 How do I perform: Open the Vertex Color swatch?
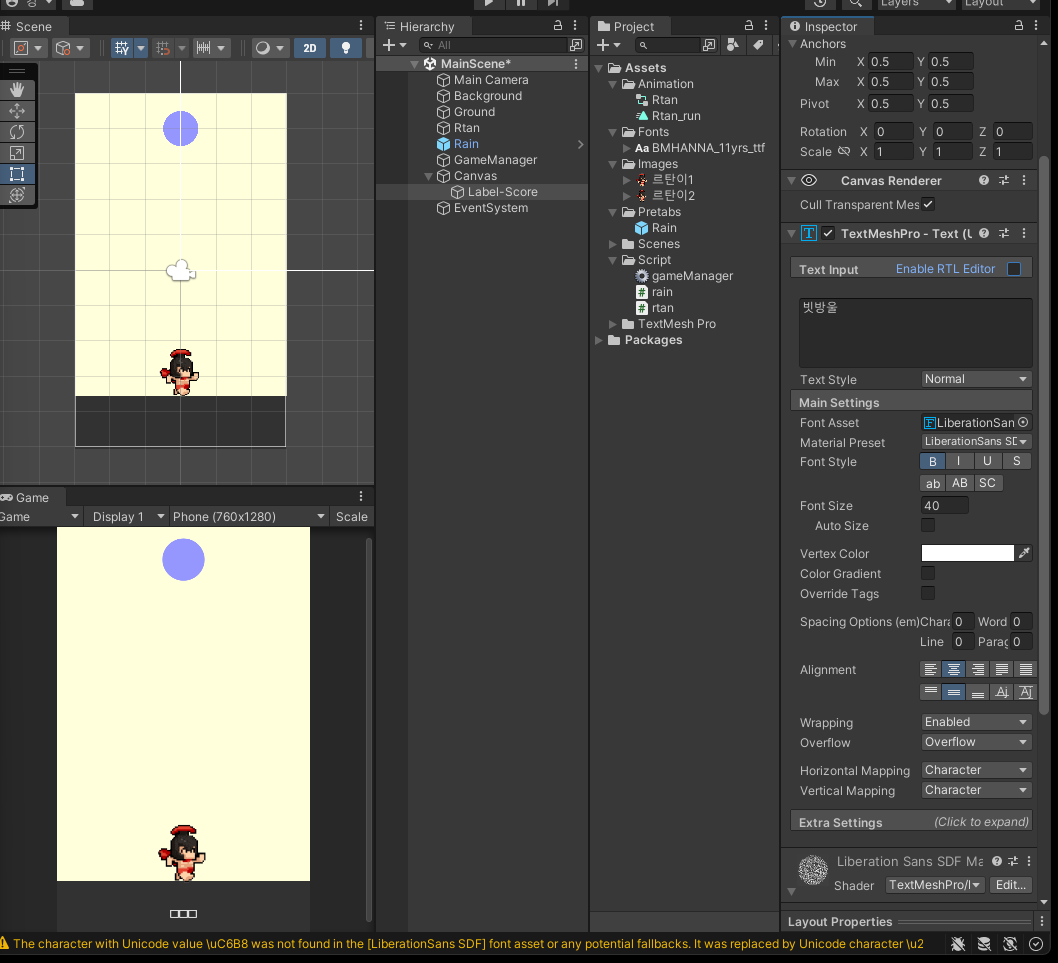pos(968,553)
